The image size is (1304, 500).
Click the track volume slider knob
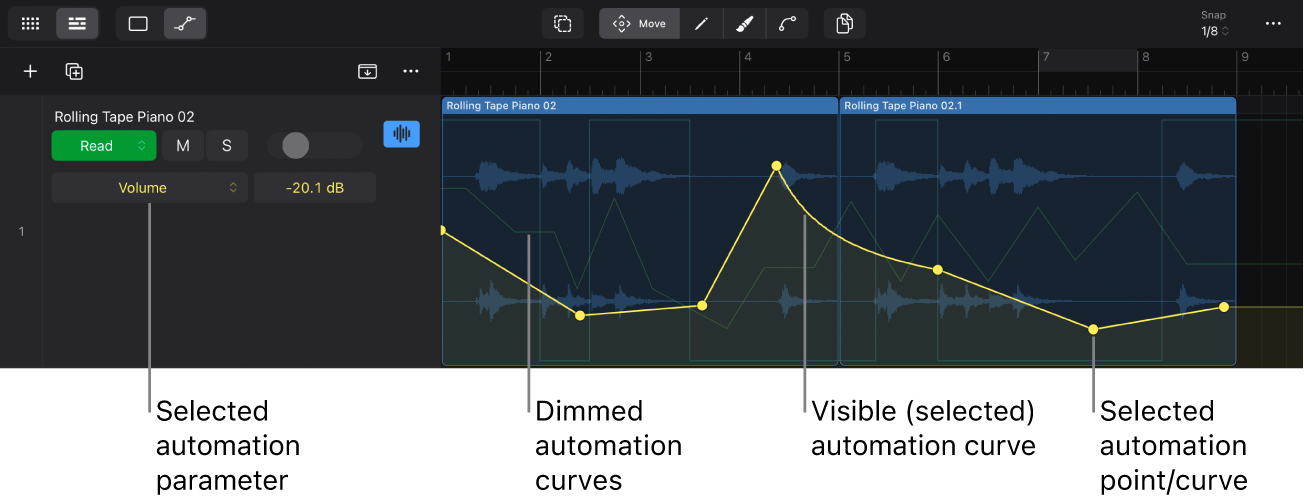tap(296, 146)
